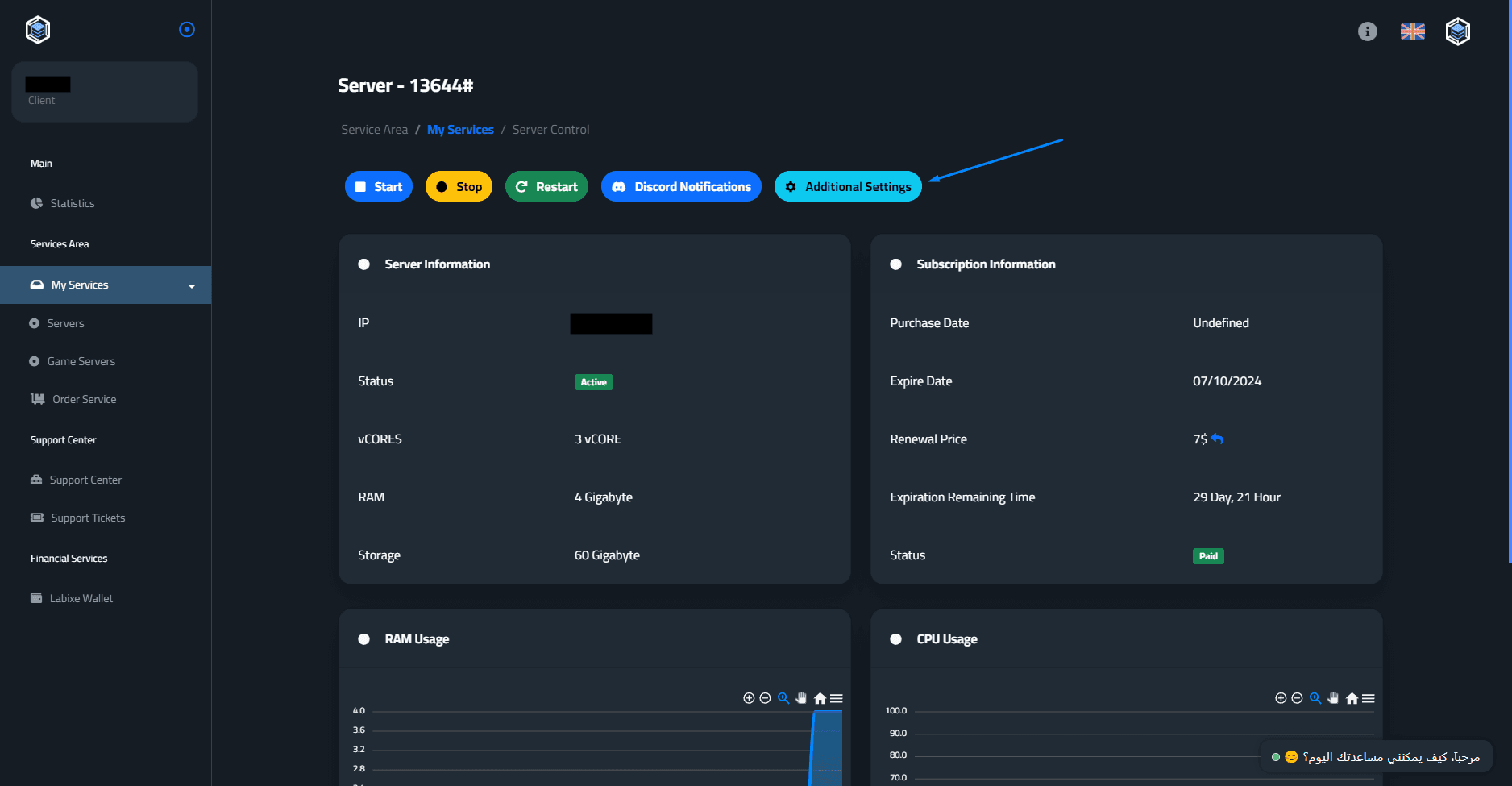This screenshot has height=786, width=1512.
Task: Select the selection zoom tool on RAM chart
Action: (783, 698)
